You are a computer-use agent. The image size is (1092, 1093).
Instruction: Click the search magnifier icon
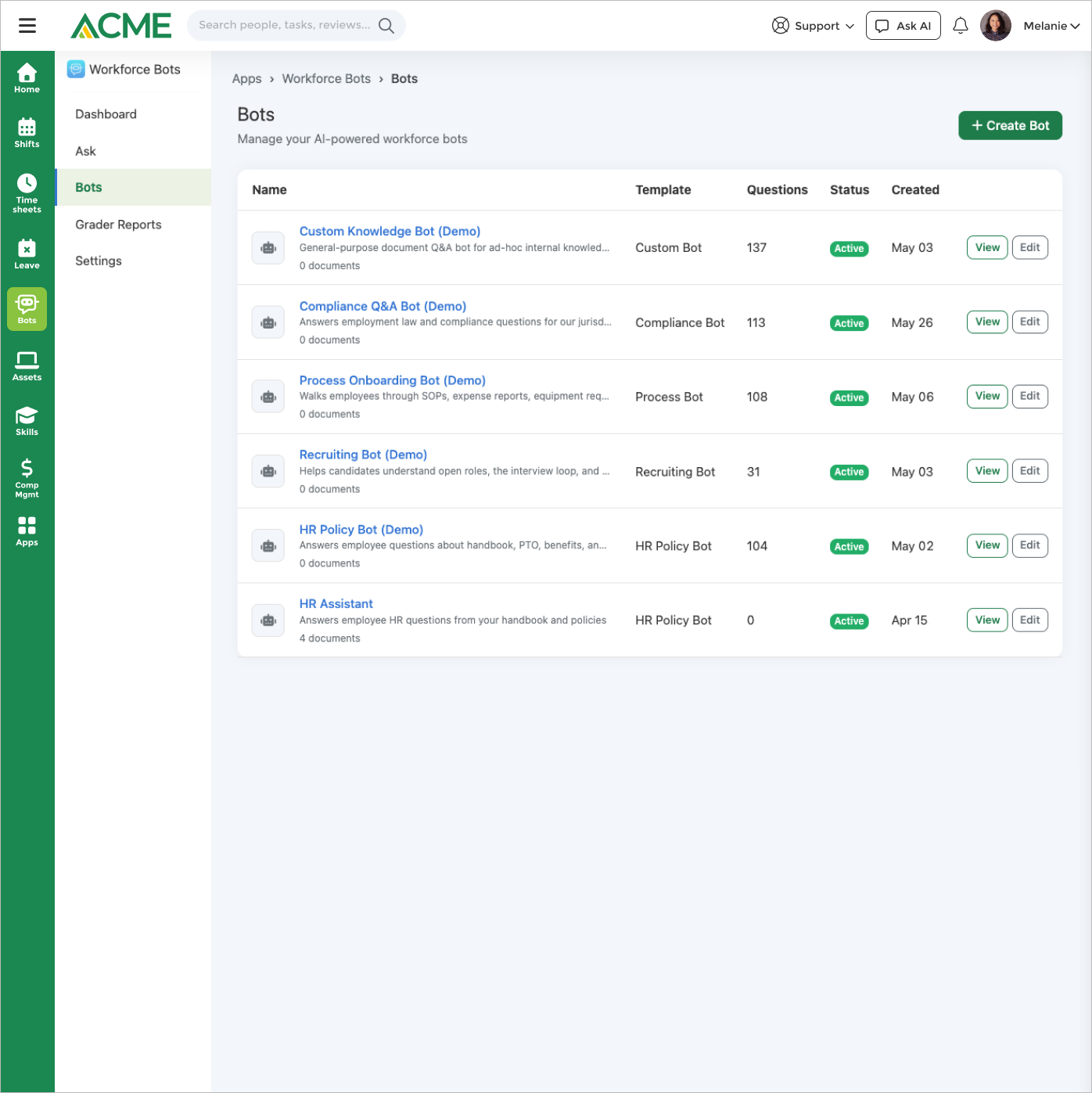coord(386,26)
